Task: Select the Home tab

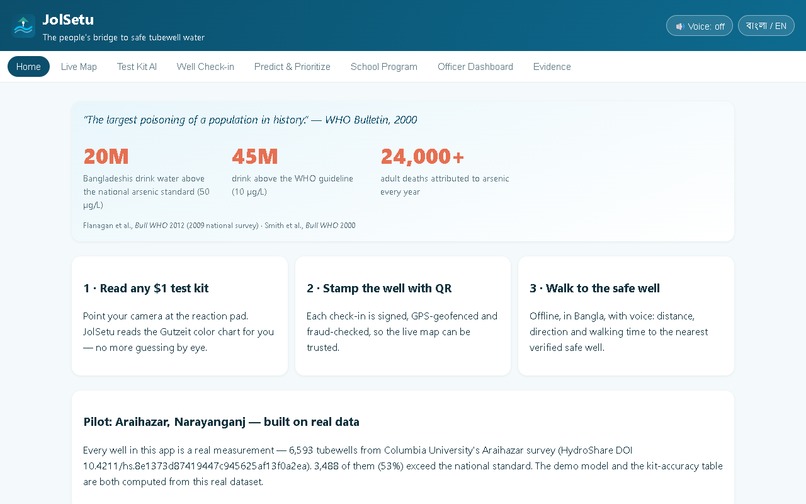Action: [28, 66]
